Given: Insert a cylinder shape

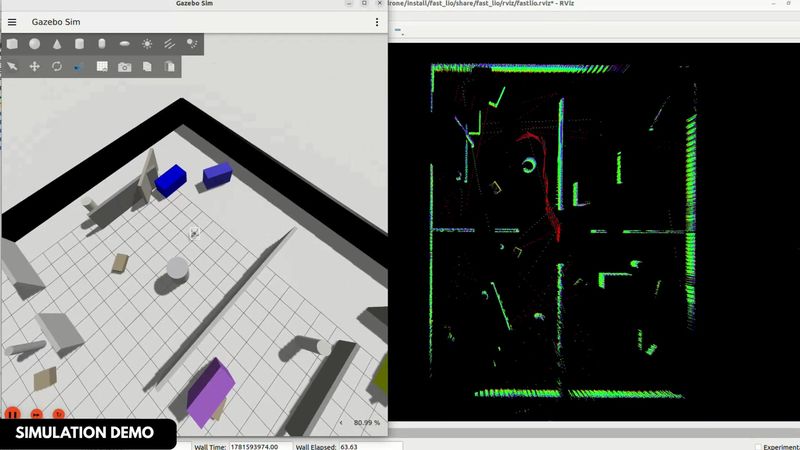Looking at the screenshot, I should (x=79, y=44).
